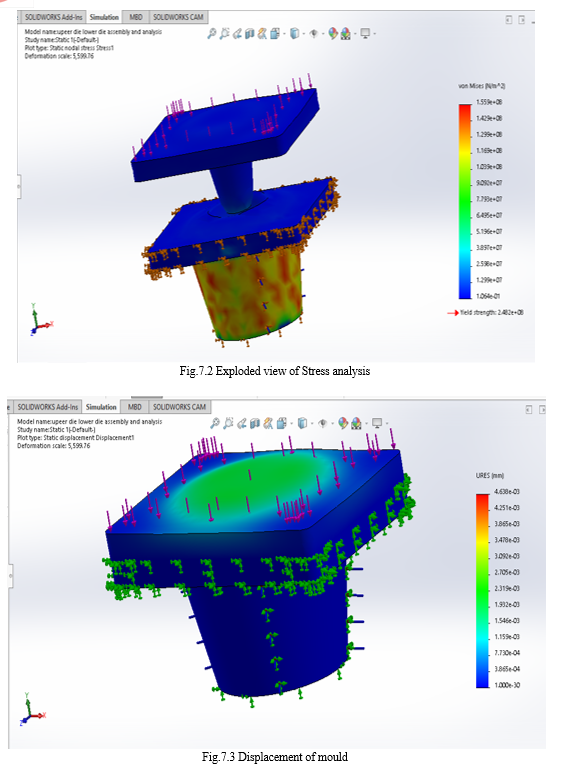Image resolution: width=571 pixels, height=771 pixels.
Task: Click Zoom to Fit in the displacement plot window
Action: coord(215,423)
